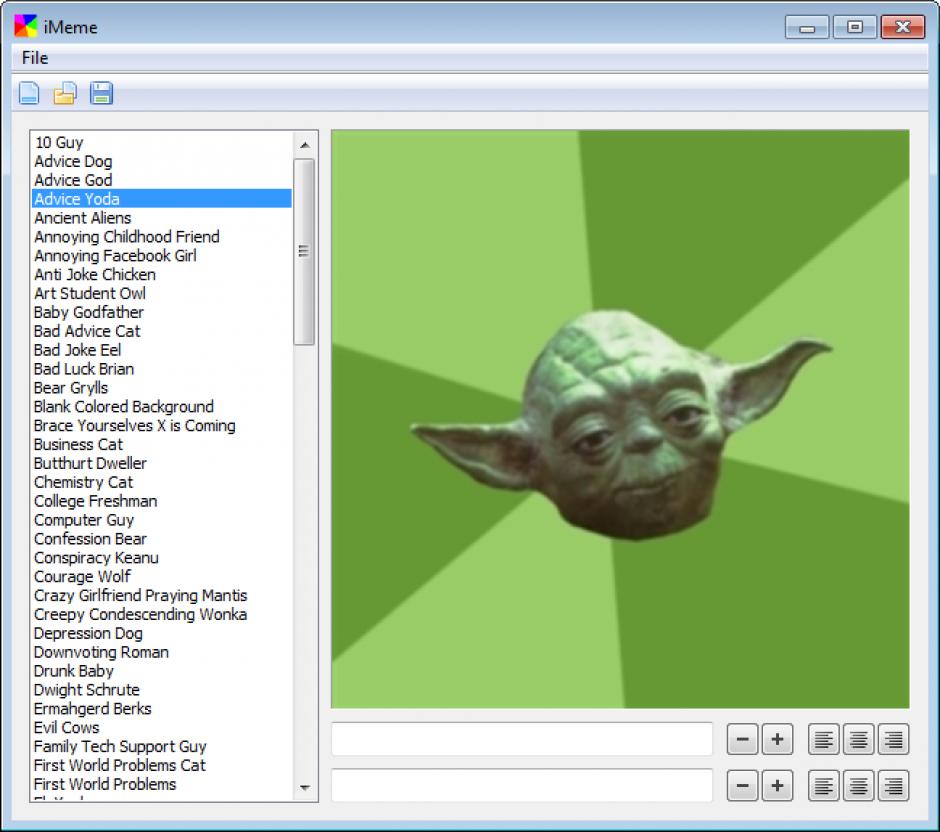The image size is (940, 832).
Task: Select "Brace Yourselves X is Coming"
Action: 162,426
